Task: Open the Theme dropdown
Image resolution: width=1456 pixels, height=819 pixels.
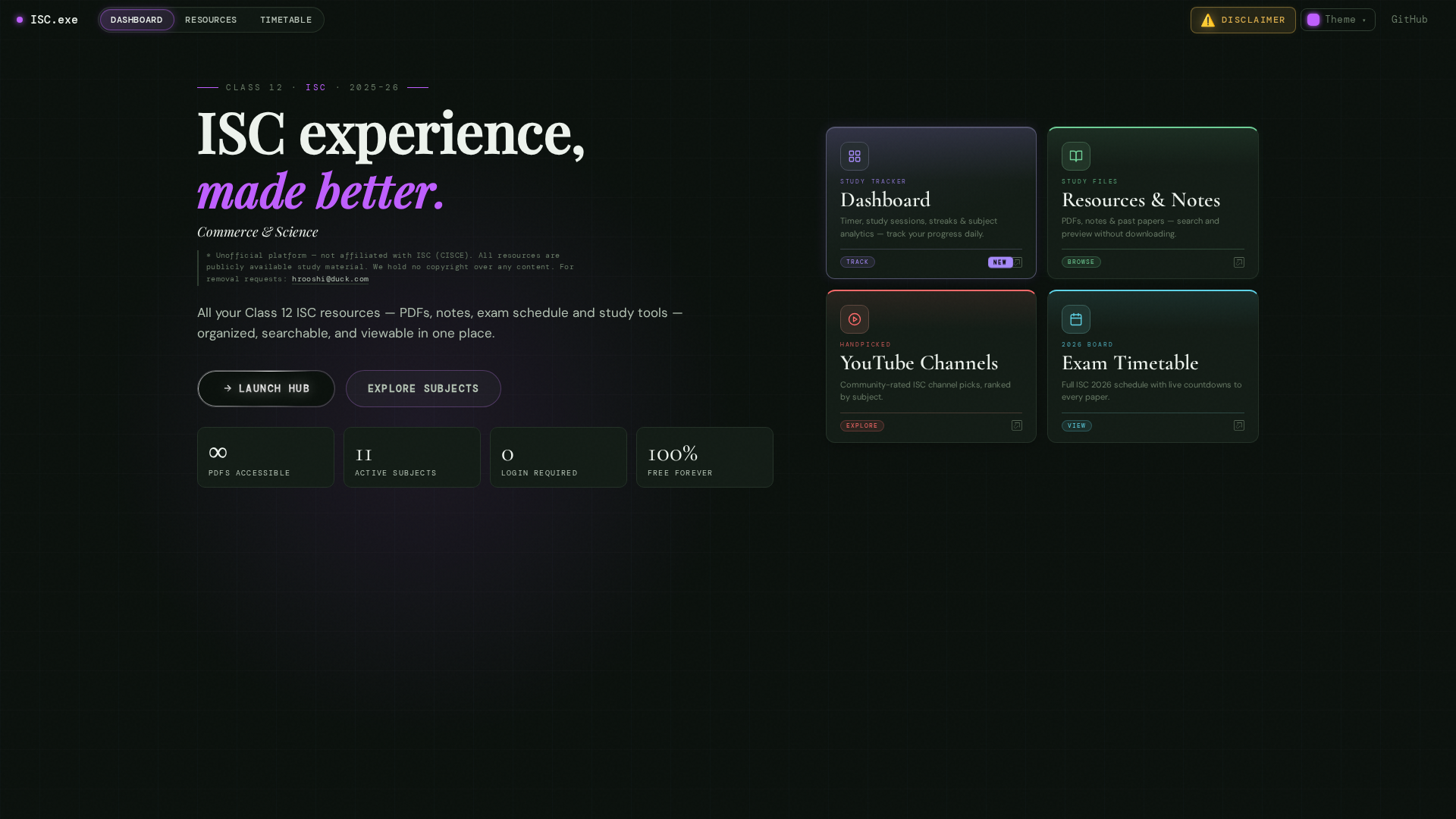Action: [1338, 20]
